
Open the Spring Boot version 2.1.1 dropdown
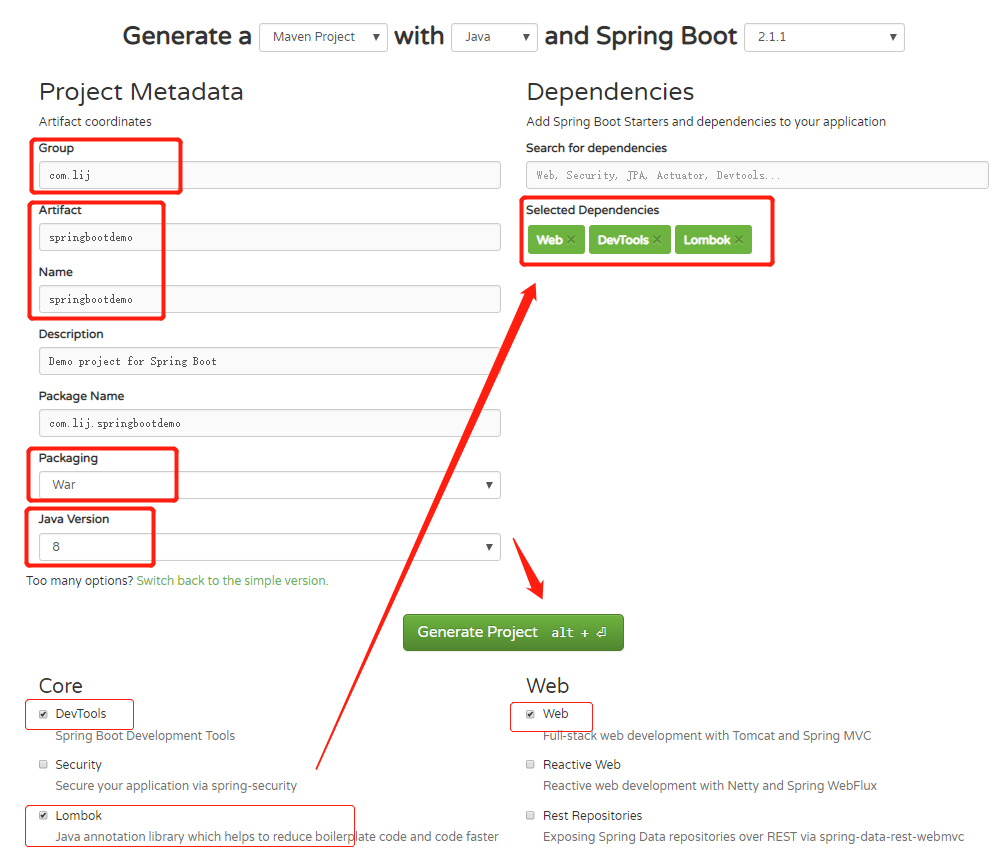pyautogui.click(x=824, y=37)
